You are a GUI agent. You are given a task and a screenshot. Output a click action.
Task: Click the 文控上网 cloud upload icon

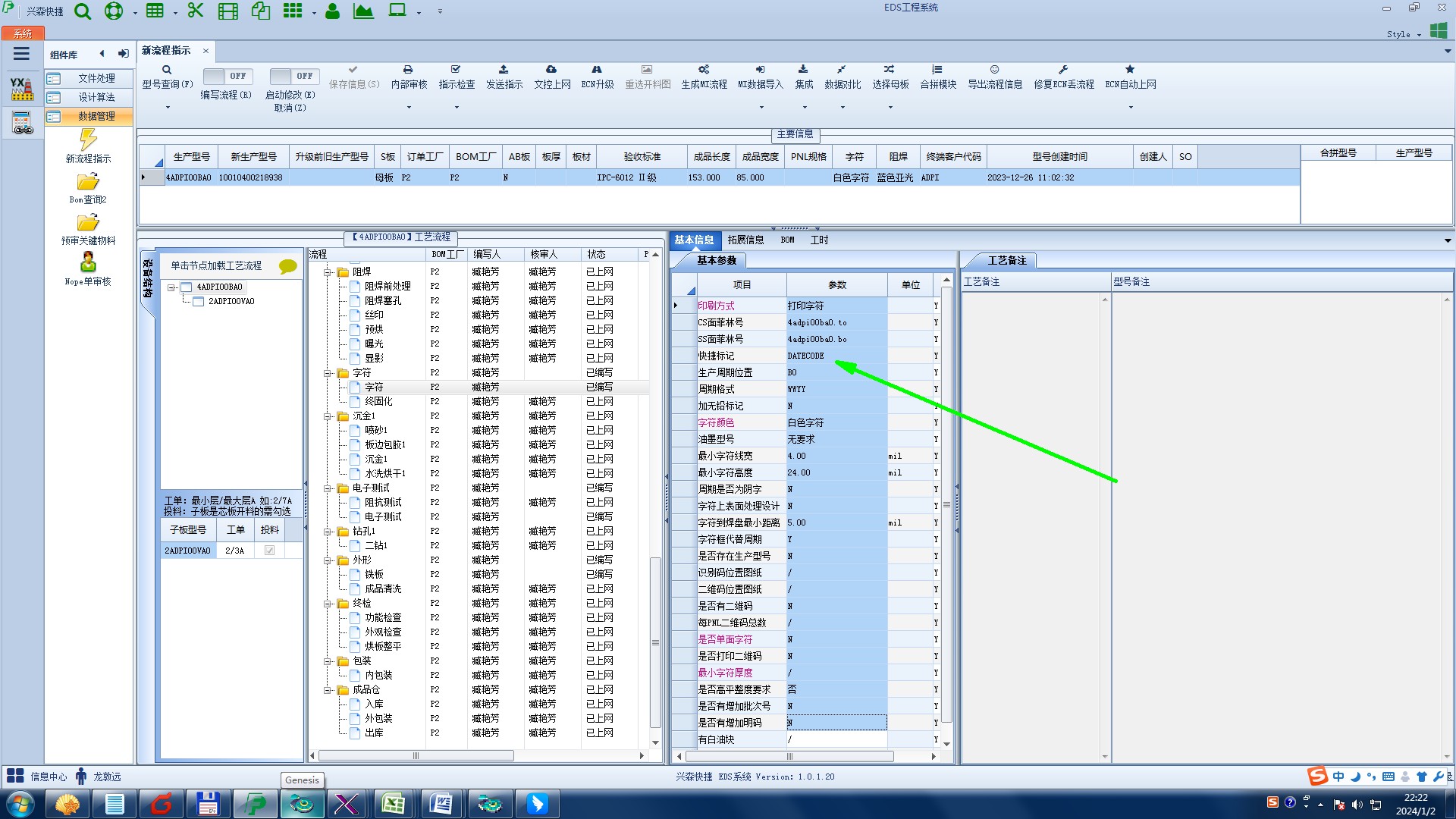point(551,70)
